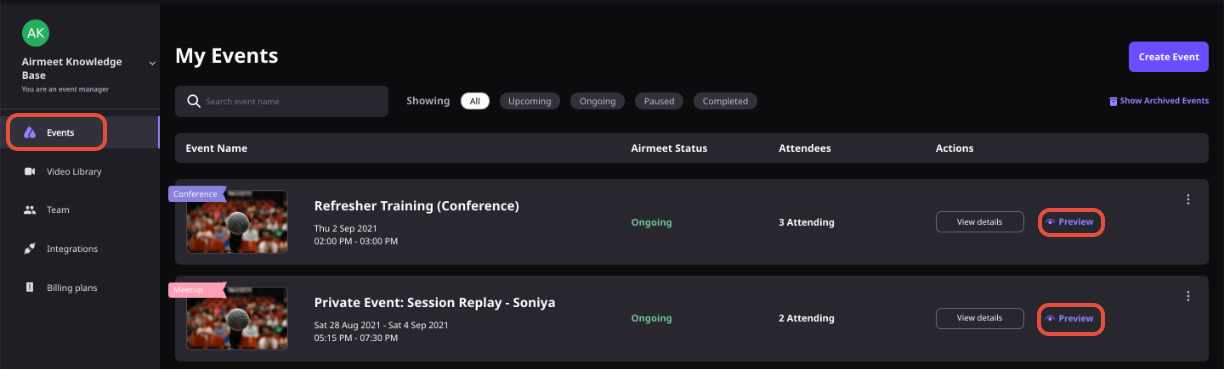Image resolution: width=1224 pixels, height=369 pixels.
Task: Open three-dot menu for Refresher Training
Action: [x=1188, y=199]
